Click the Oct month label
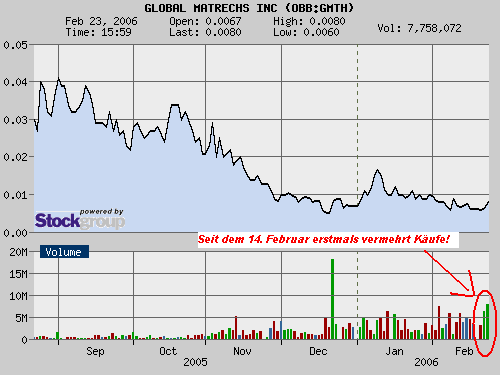The image size is (500, 375). 168,351
